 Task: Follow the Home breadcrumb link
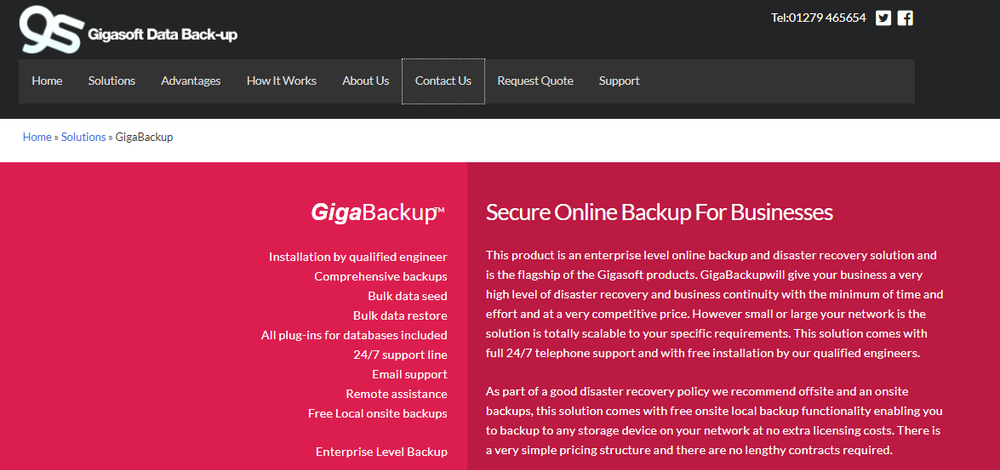click(x=37, y=137)
